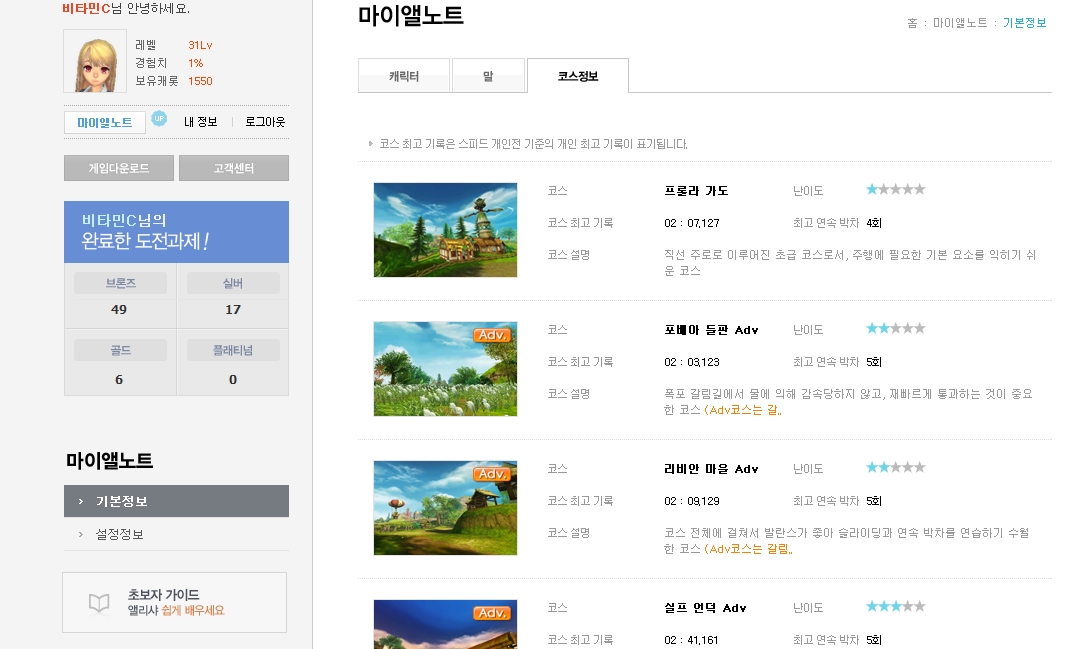Open 내 정보 link

click(201, 122)
